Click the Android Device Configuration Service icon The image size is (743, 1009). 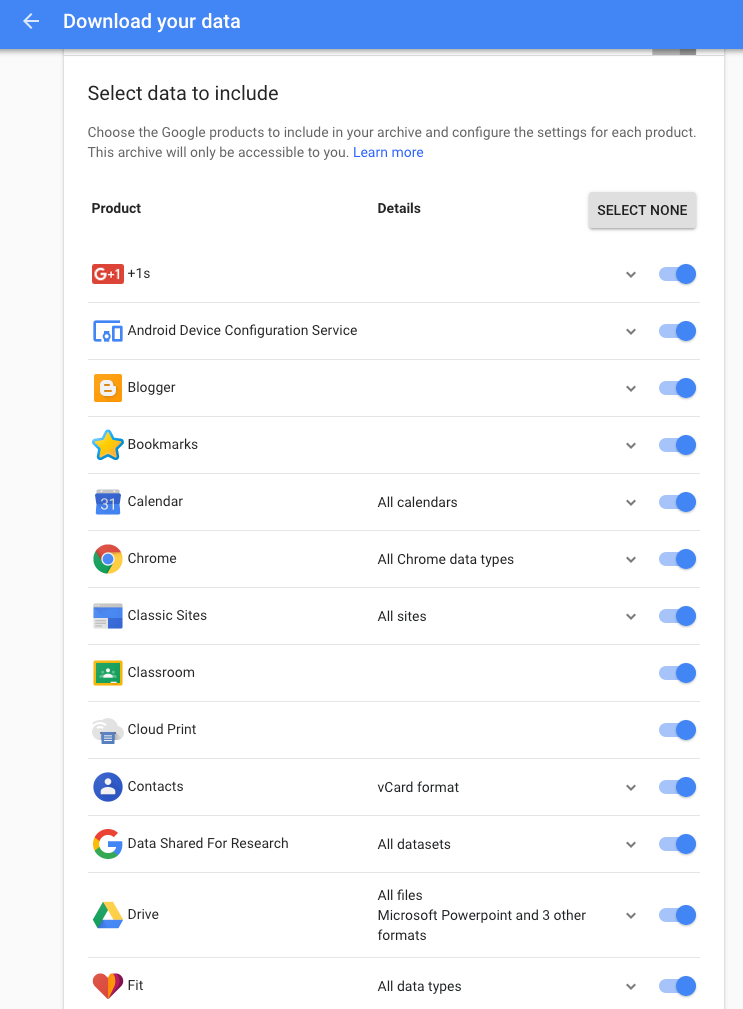[x=107, y=331]
